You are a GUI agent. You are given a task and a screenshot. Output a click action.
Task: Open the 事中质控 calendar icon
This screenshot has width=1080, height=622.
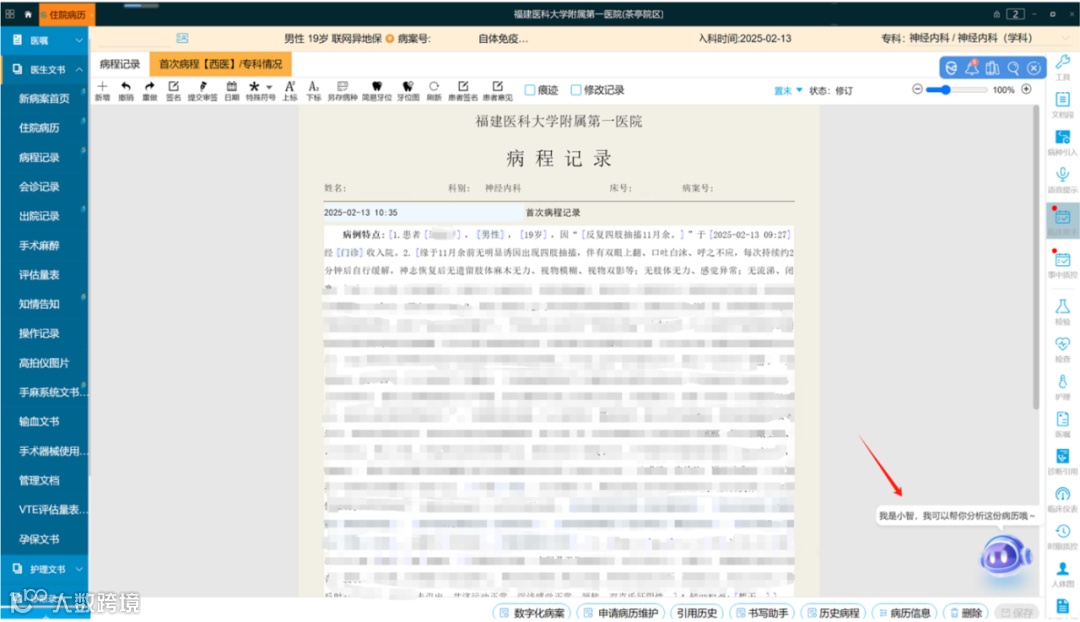[x=1063, y=260]
